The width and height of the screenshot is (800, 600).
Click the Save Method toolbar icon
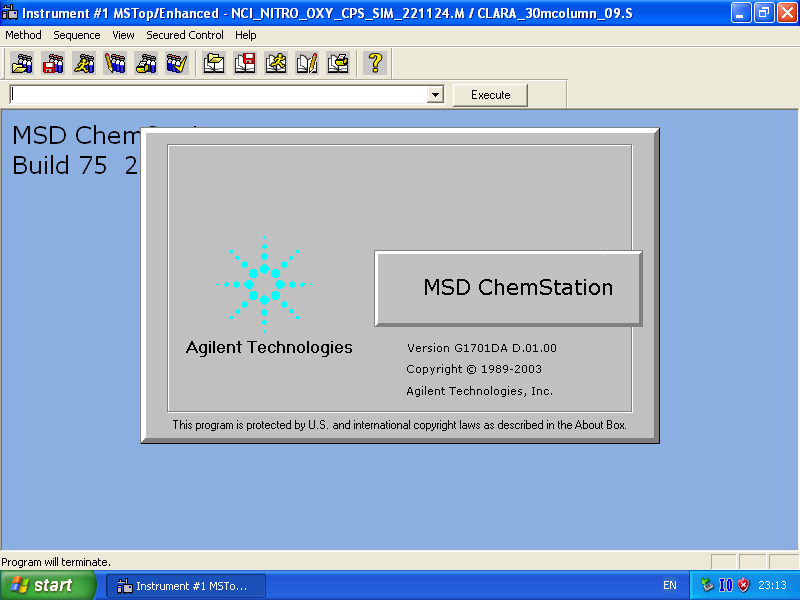pos(244,63)
